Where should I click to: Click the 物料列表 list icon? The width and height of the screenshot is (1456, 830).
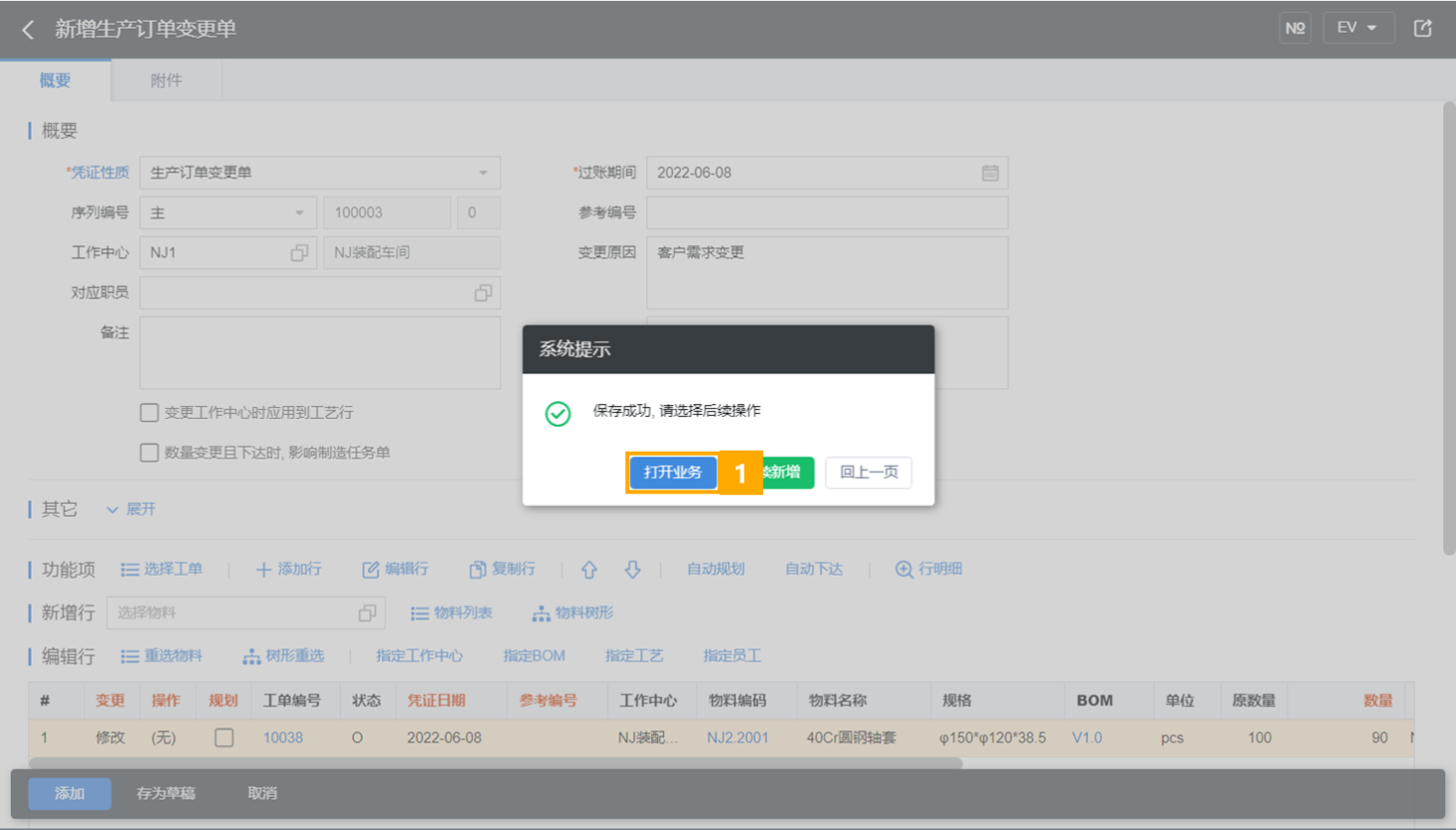(420, 613)
